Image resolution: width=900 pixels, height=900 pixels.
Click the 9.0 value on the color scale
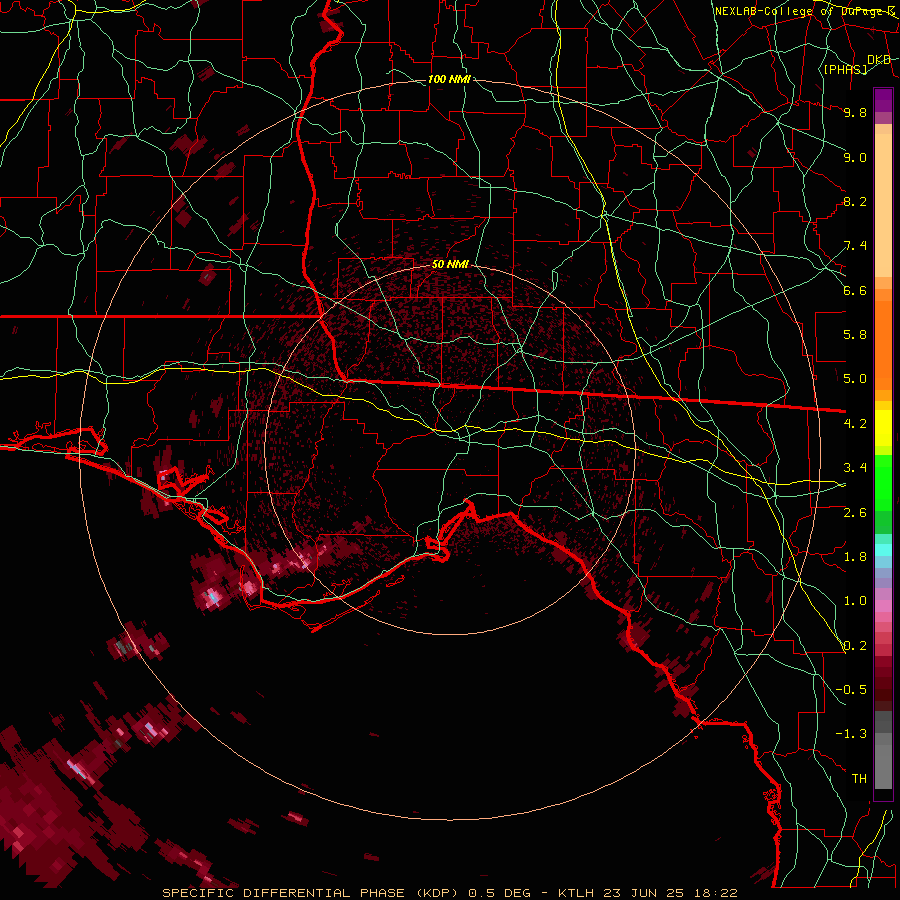[855, 157]
